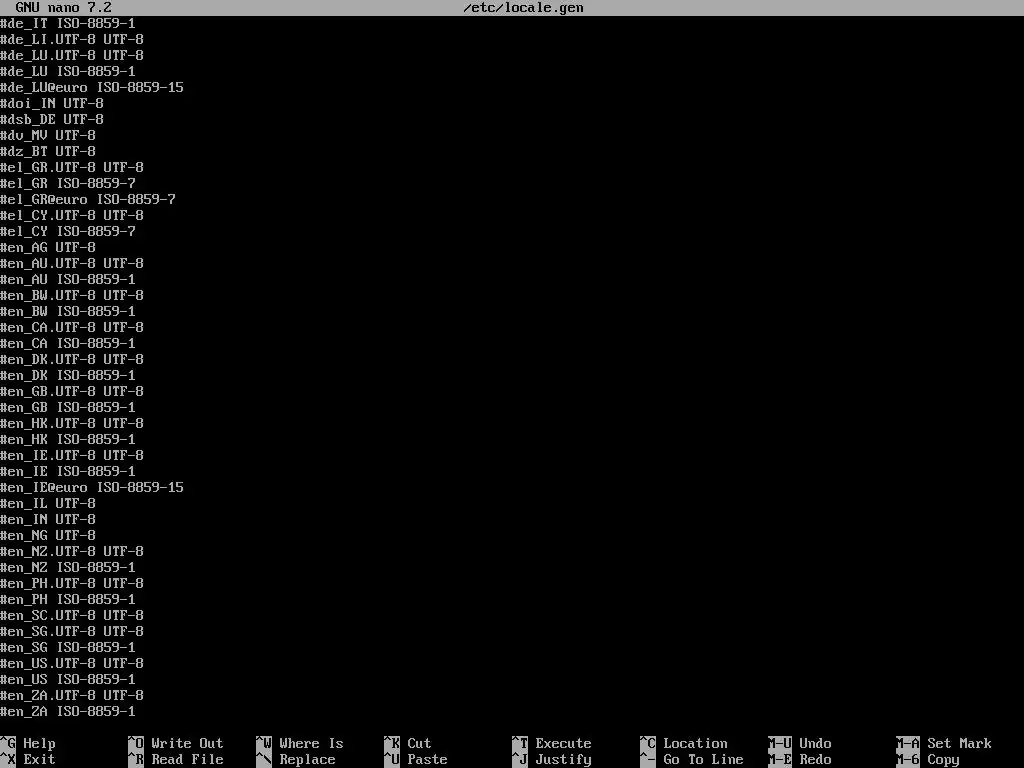Place cursor on #en_NG UTF-8 line
The width and height of the screenshot is (1024, 768).
click(48, 536)
